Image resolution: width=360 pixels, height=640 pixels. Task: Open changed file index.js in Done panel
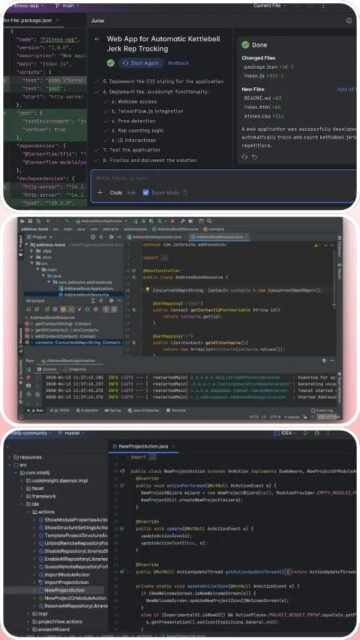[253, 76]
